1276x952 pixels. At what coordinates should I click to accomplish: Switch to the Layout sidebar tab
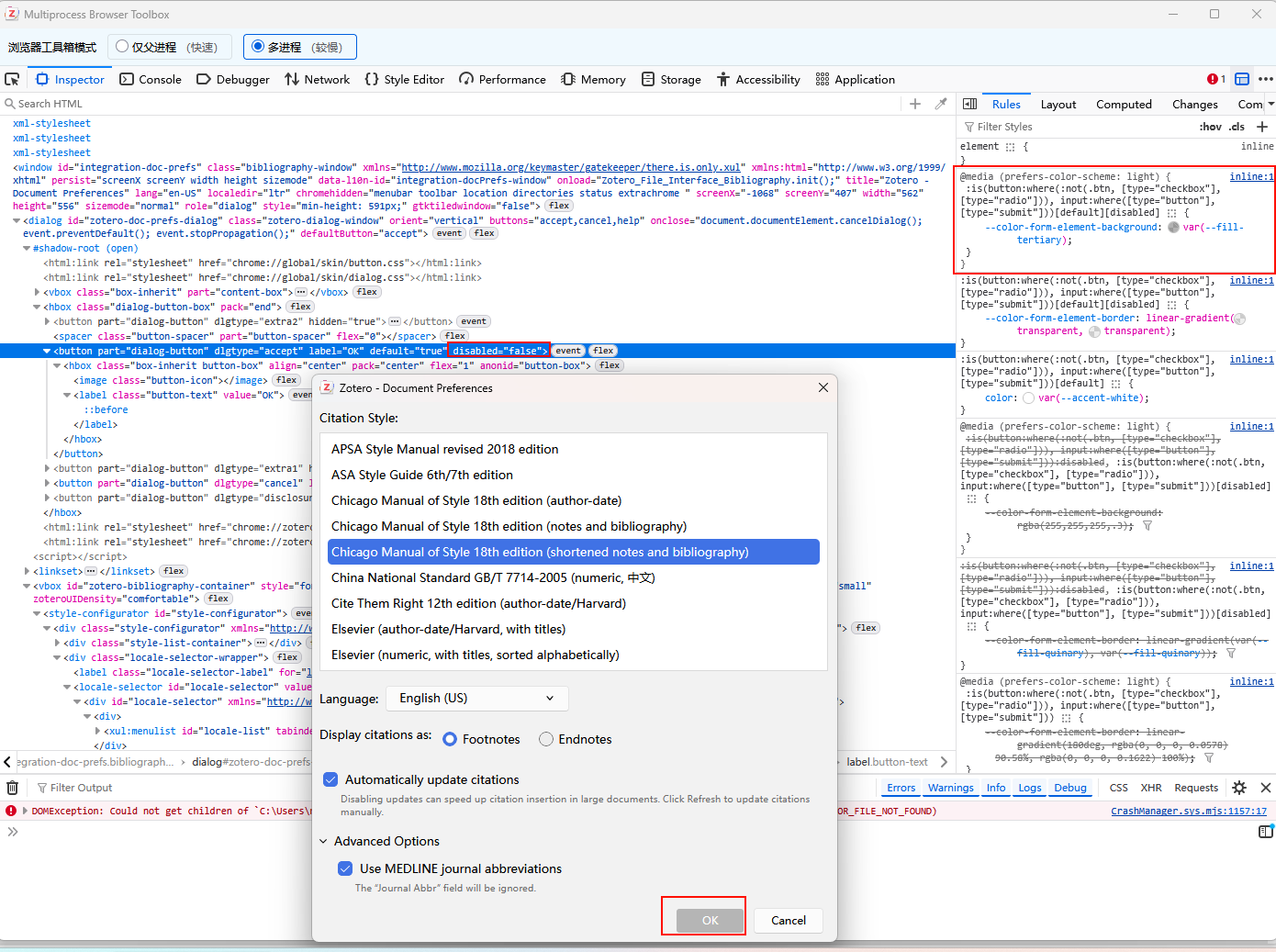point(1058,105)
